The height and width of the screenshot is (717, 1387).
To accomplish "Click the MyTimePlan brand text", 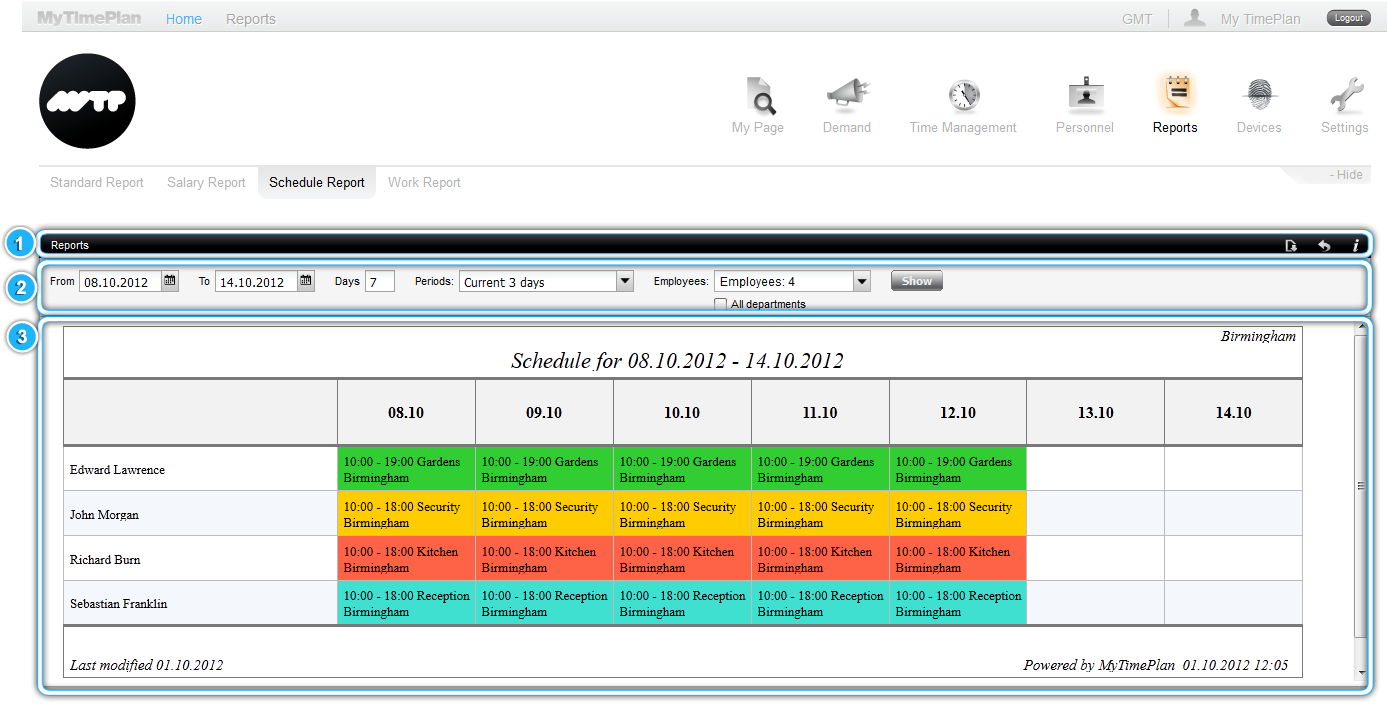I will point(89,18).
